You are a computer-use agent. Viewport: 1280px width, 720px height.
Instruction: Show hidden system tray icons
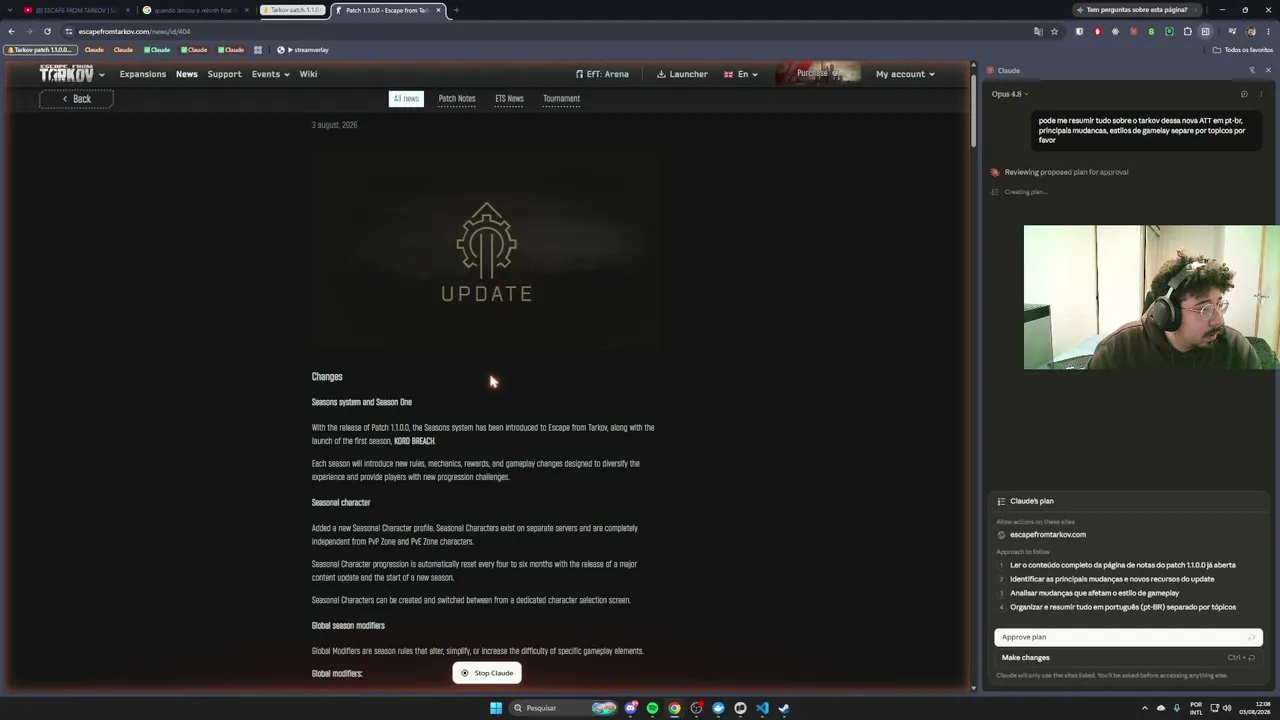click(1145, 708)
